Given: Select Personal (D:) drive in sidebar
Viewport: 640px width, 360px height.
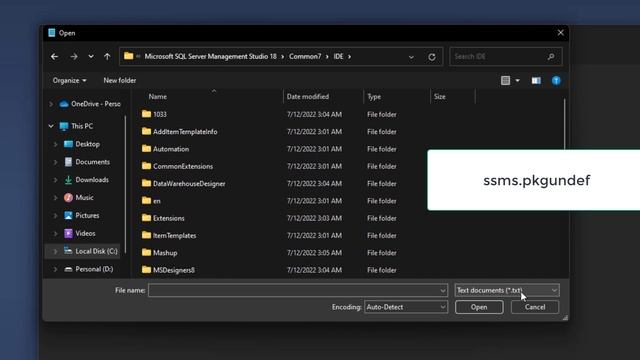Looking at the screenshot, I should tap(89, 269).
